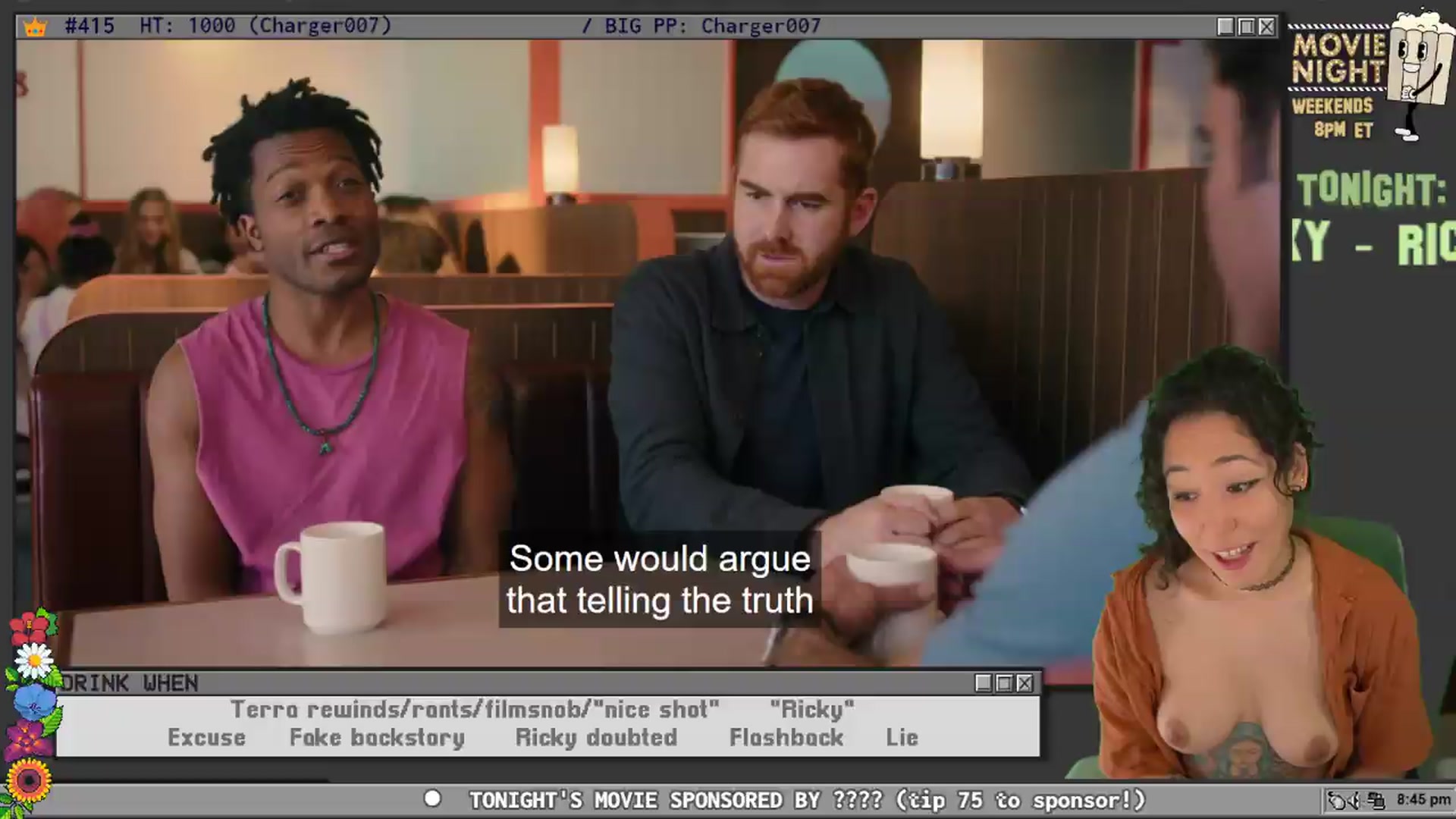The image size is (1456, 819).
Task: Select the "Excuse" drink rule
Action: click(206, 737)
